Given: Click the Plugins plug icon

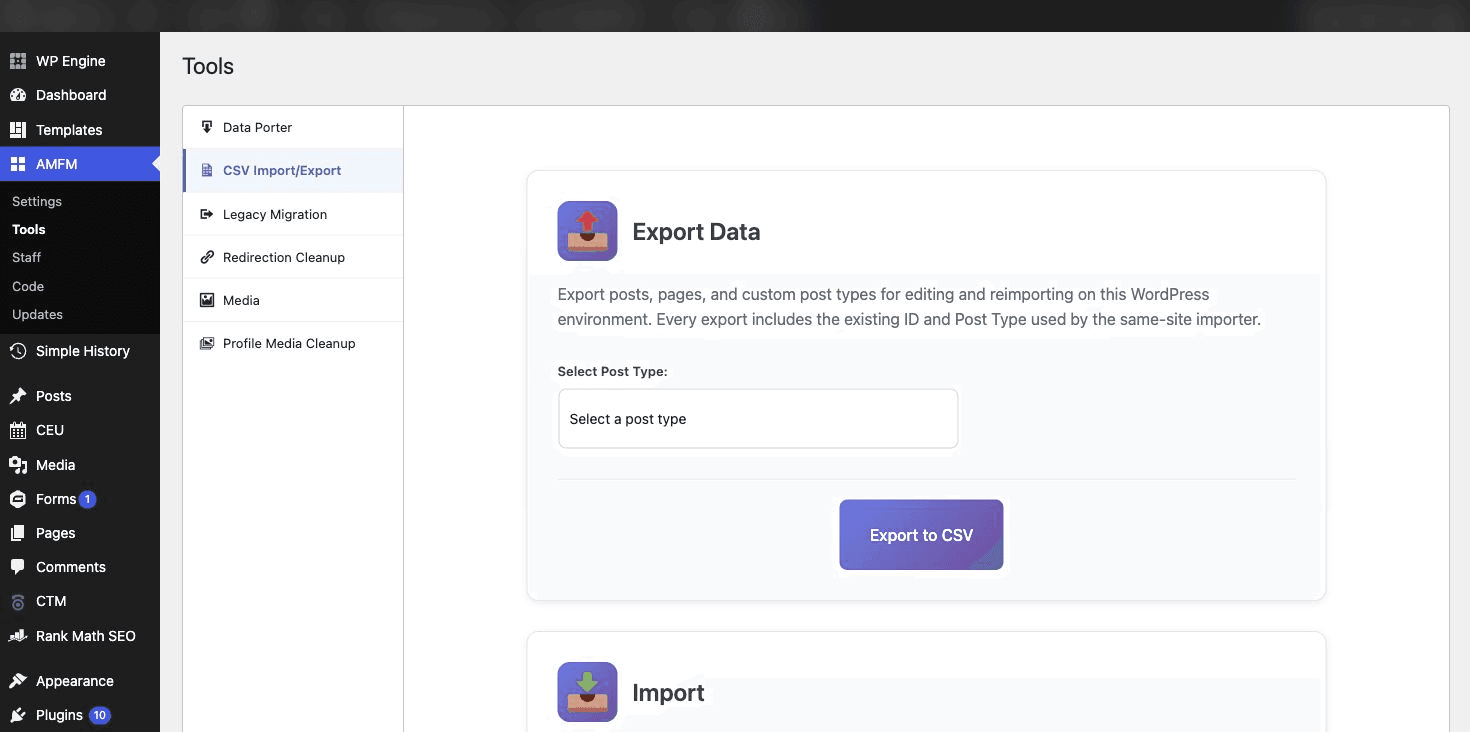Looking at the screenshot, I should click(18, 715).
